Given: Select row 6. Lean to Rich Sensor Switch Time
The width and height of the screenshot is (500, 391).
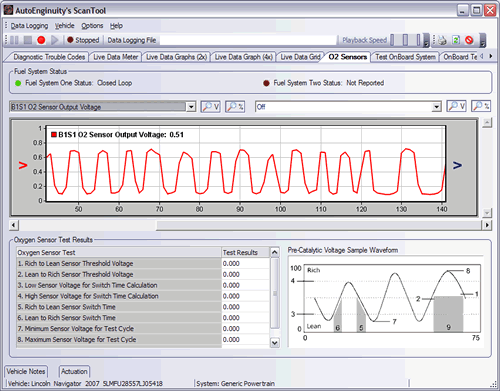Looking at the screenshot, I should (x=143, y=318).
